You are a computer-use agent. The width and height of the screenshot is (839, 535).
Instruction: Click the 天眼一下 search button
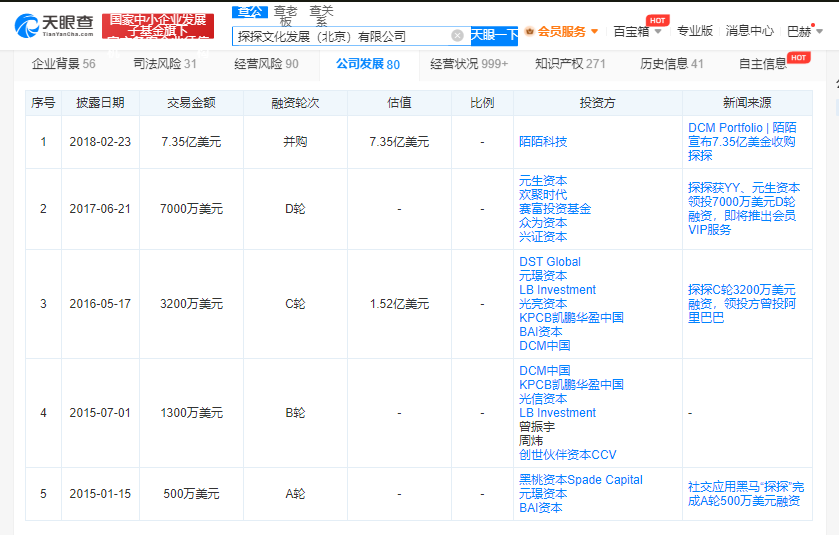click(x=495, y=36)
